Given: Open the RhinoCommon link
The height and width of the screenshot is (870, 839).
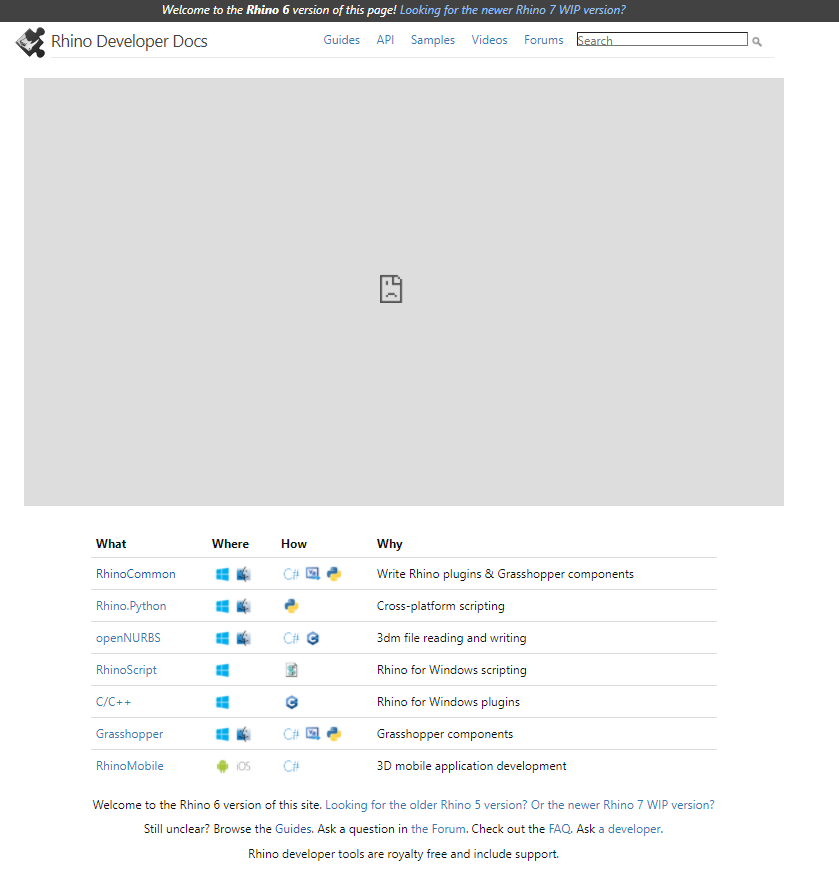Looking at the screenshot, I should click(x=135, y=574).
